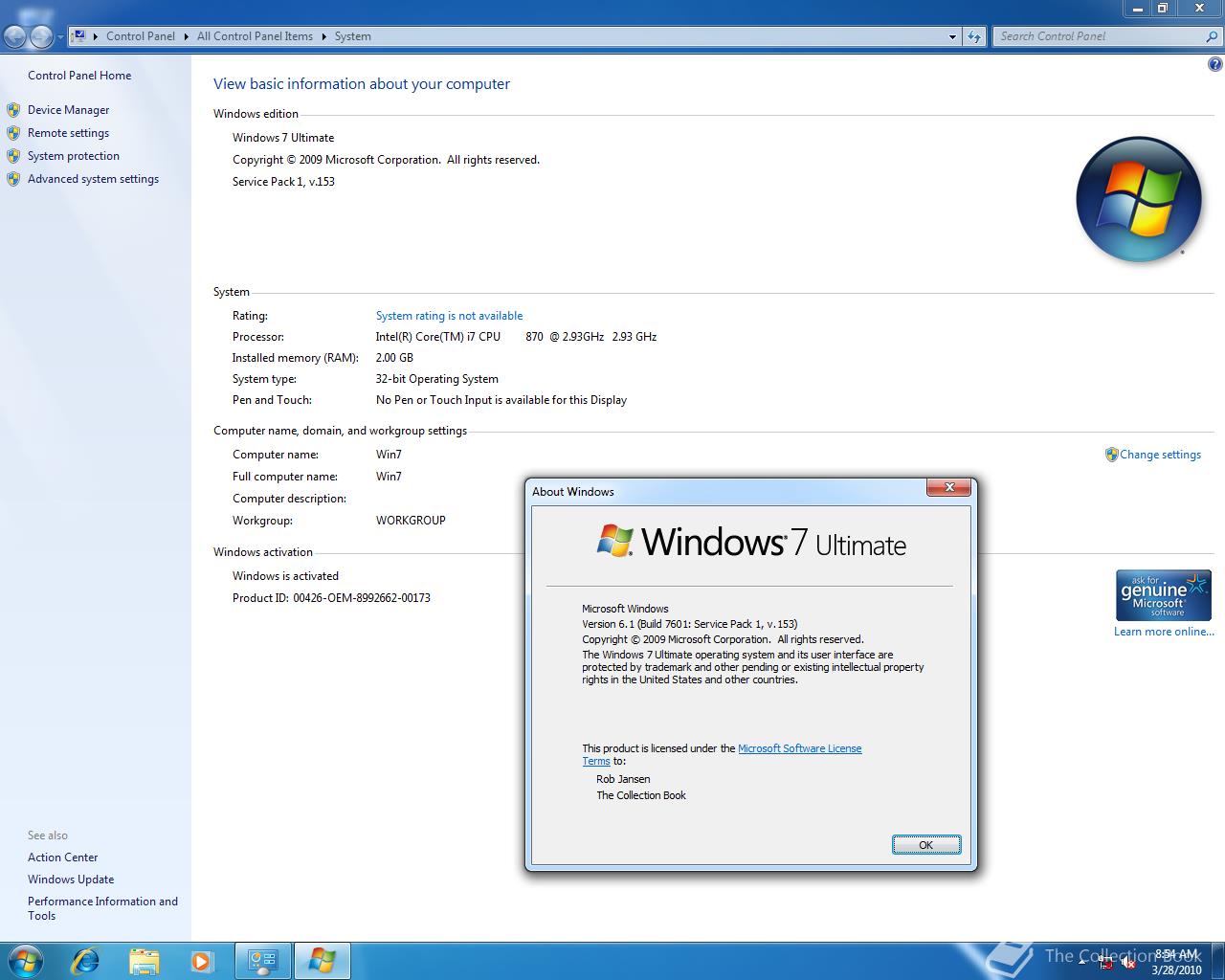Click the 2.00 GB installed memory value
This screenshot has width=1225, height=980.
[394, 358]
